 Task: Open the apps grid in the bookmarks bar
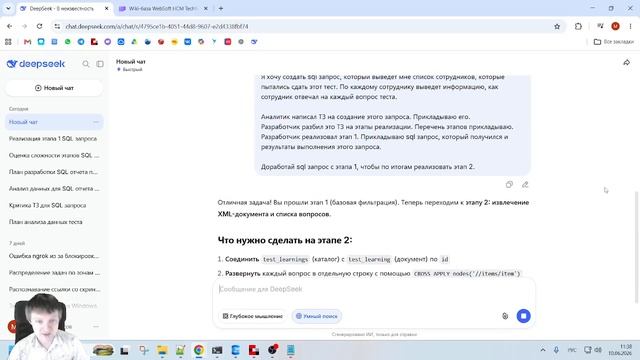8,42
